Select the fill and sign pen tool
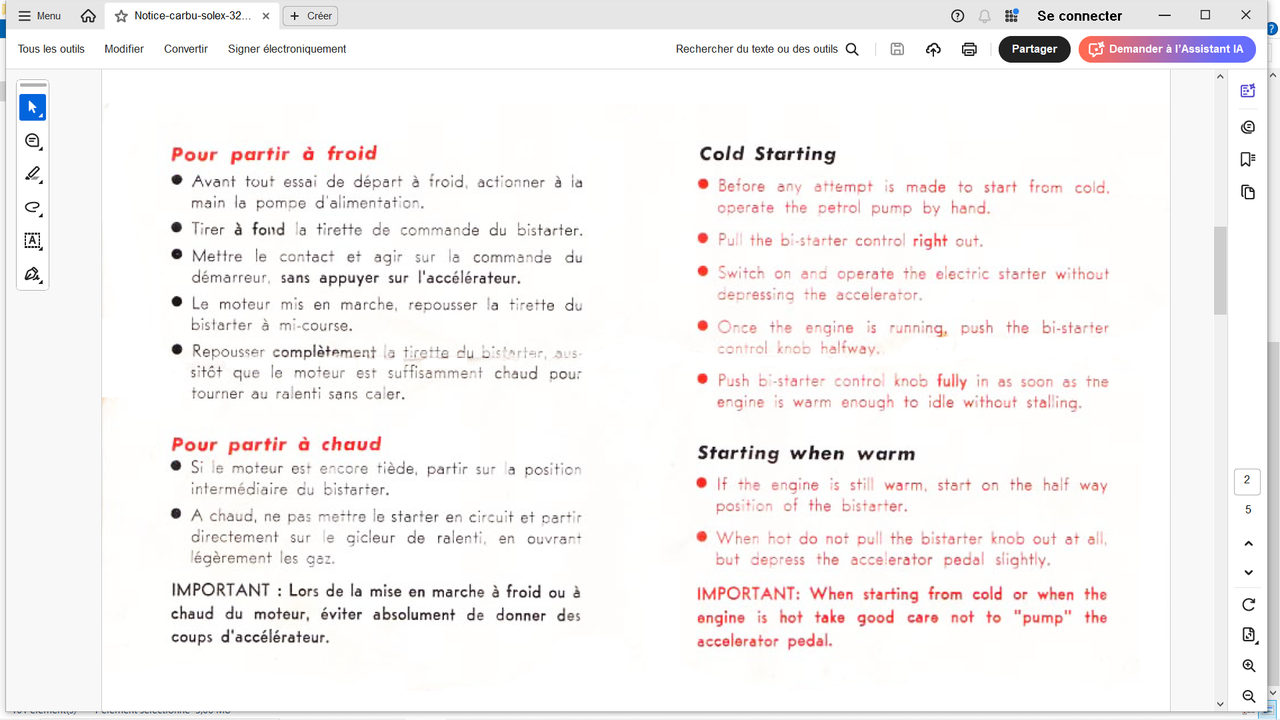This screenshot has height=720, width=1280. coord(33,274)
